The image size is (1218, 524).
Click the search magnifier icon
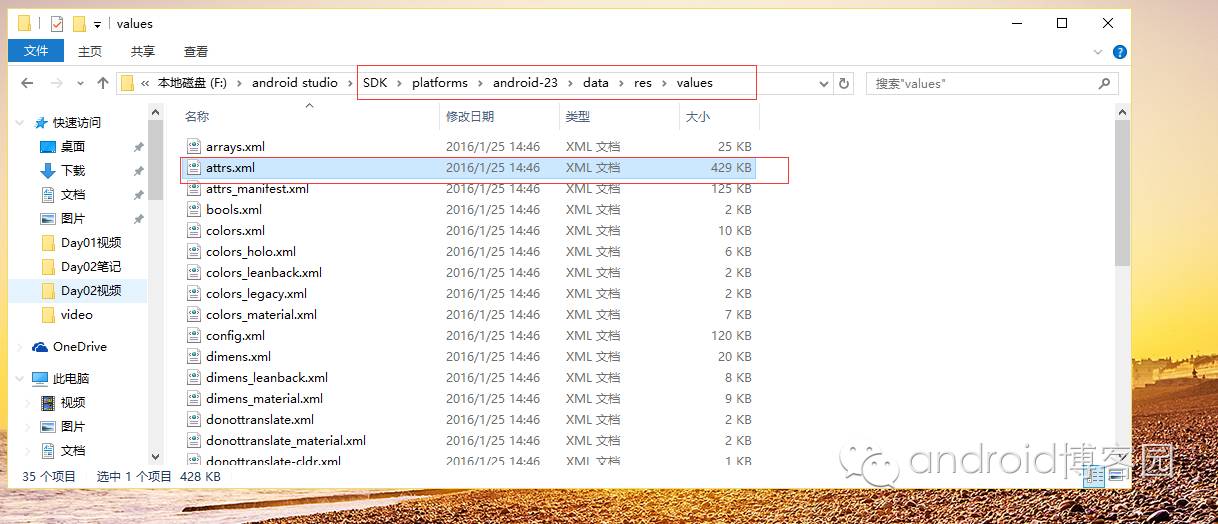tap(1106, 84)
